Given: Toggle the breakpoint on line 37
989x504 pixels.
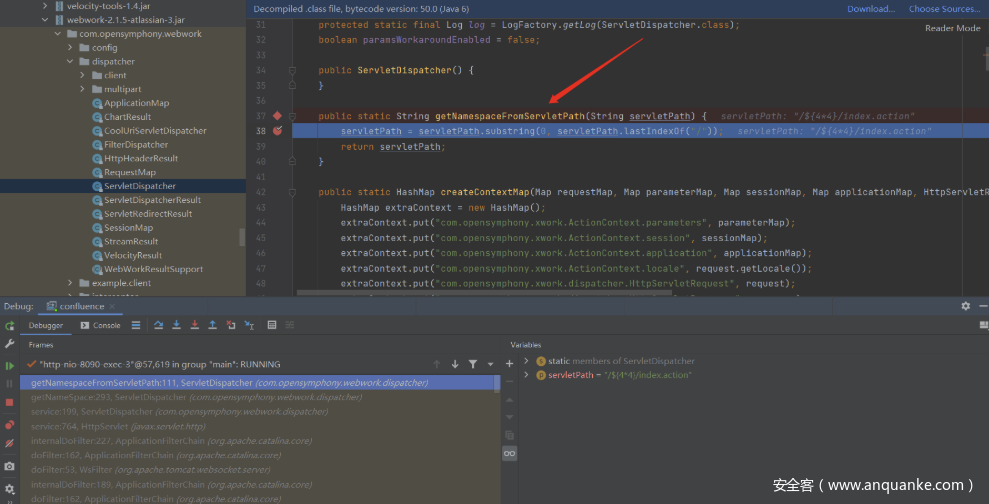Looking at the screenshot, I should point(277,116).
